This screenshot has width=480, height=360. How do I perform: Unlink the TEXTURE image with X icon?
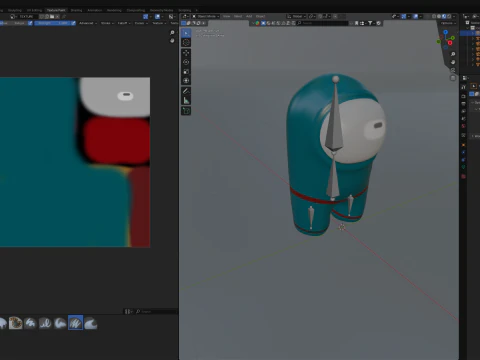click(x=57, y=16)
